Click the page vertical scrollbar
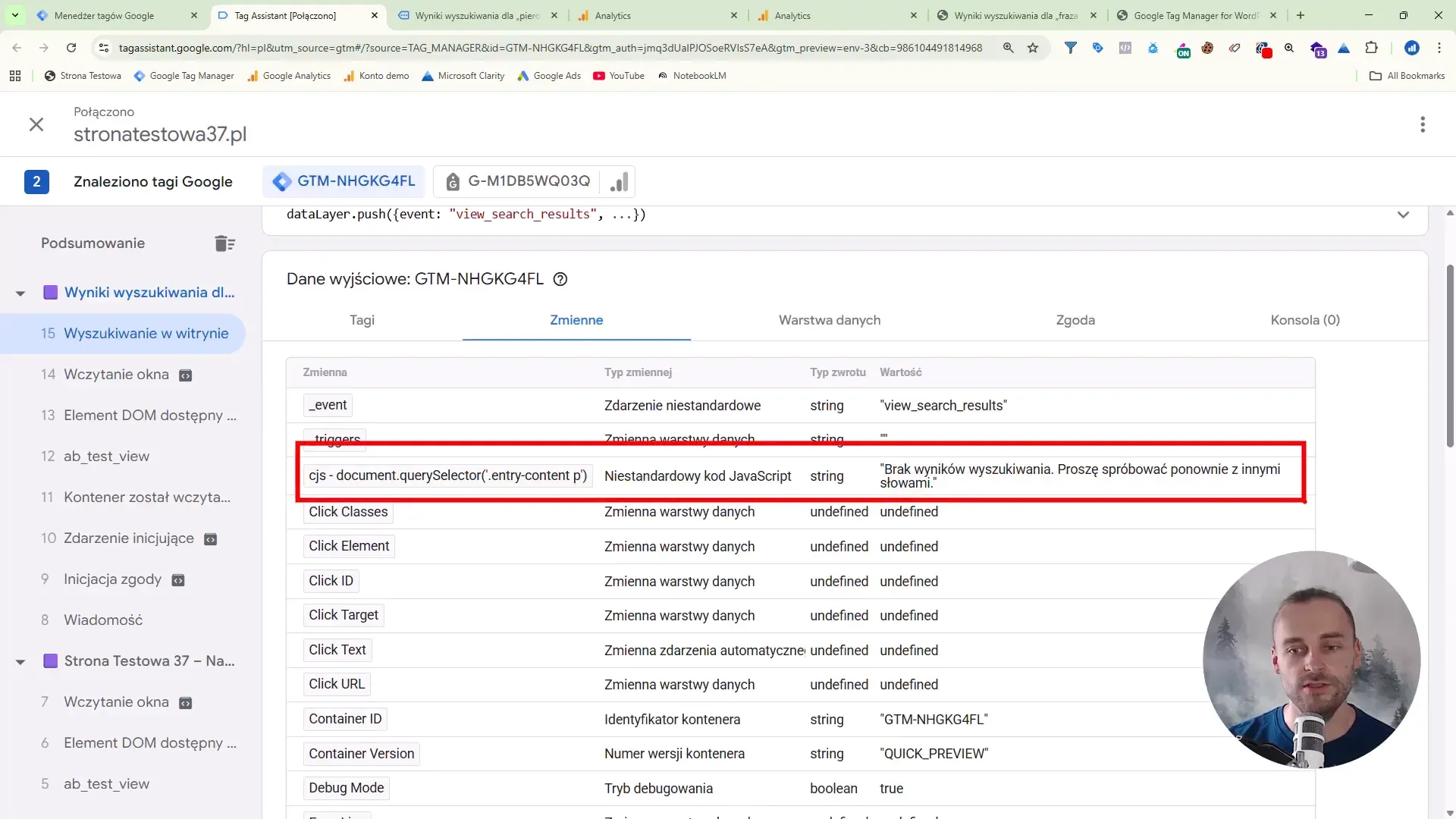The height and width of the screenshot is (819, 1456). [x=1450, y=356]
